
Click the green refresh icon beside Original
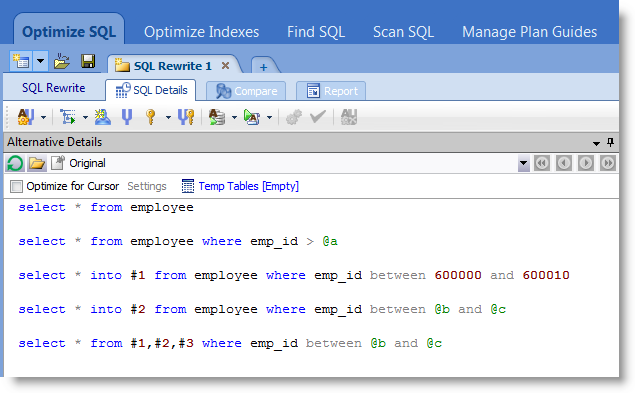pos(15,164)
